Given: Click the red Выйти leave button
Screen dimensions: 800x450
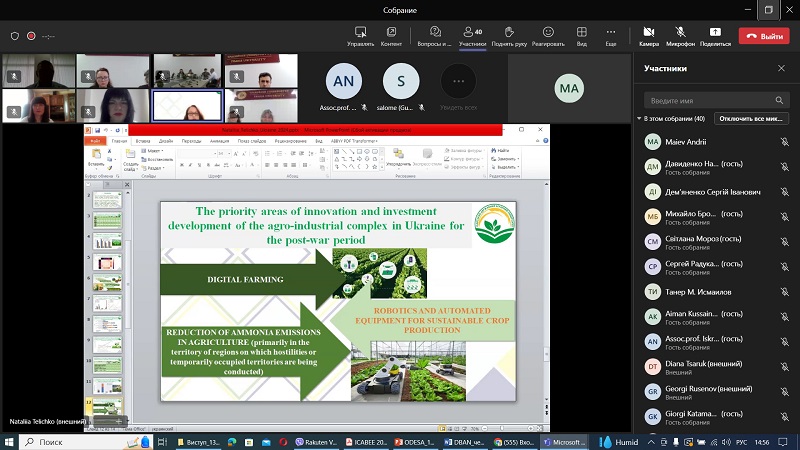Looking at the screenshot, I should point(764,36).
